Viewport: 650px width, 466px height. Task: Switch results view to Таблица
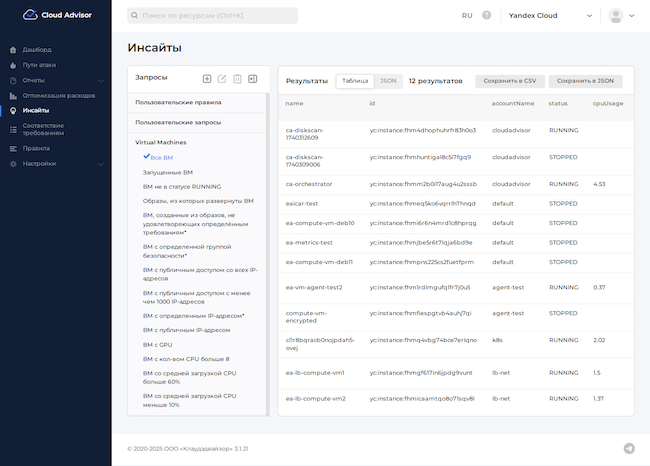click(x=355, y=80)
